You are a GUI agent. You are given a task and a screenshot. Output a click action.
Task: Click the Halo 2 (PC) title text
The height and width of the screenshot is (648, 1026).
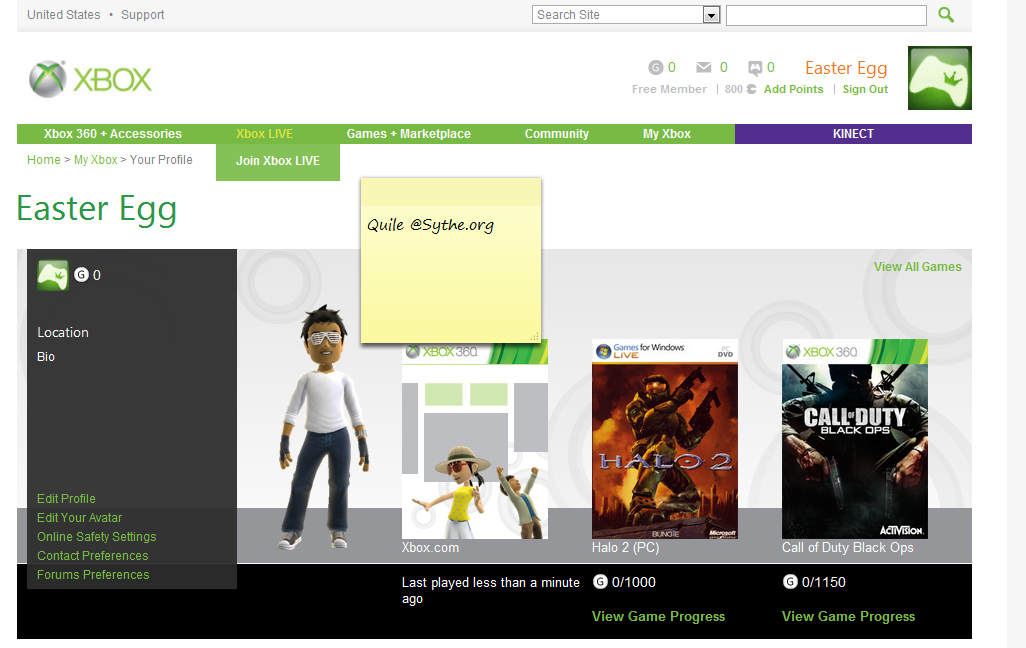tap(625, 548)
